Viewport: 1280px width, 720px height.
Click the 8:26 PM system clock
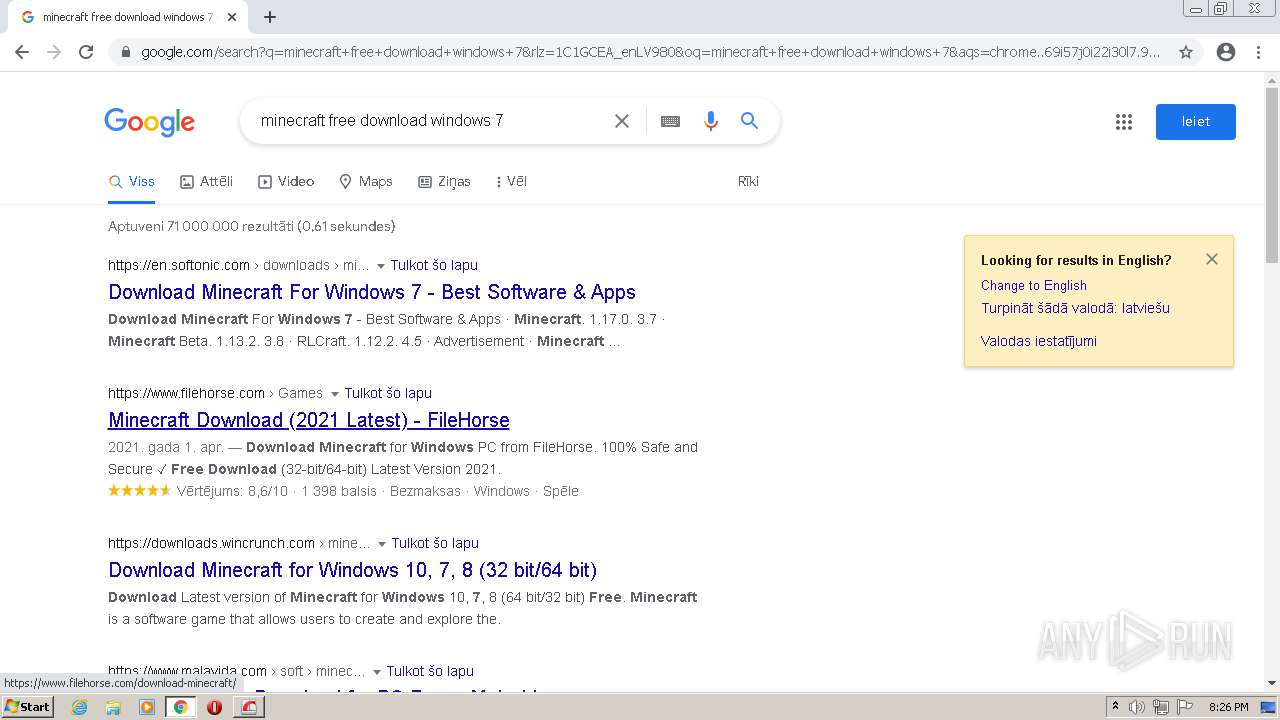[x=1228, y=707]
